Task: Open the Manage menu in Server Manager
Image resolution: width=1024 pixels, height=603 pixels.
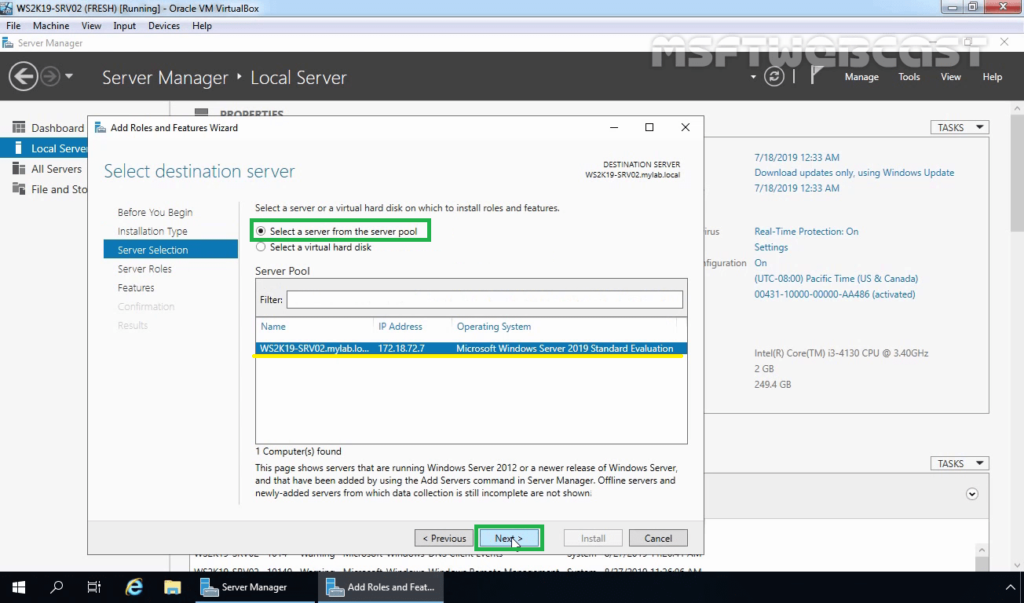Action: tap(861, 76)
